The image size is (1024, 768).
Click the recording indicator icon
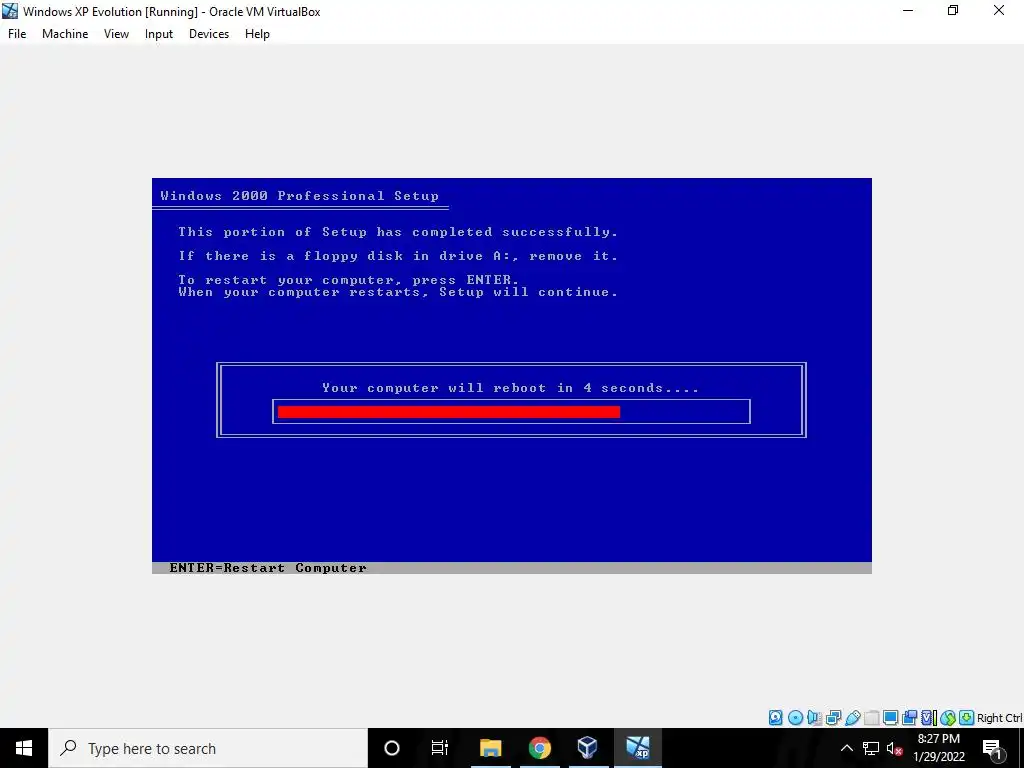pyautogui.click(x=909, y=718)
